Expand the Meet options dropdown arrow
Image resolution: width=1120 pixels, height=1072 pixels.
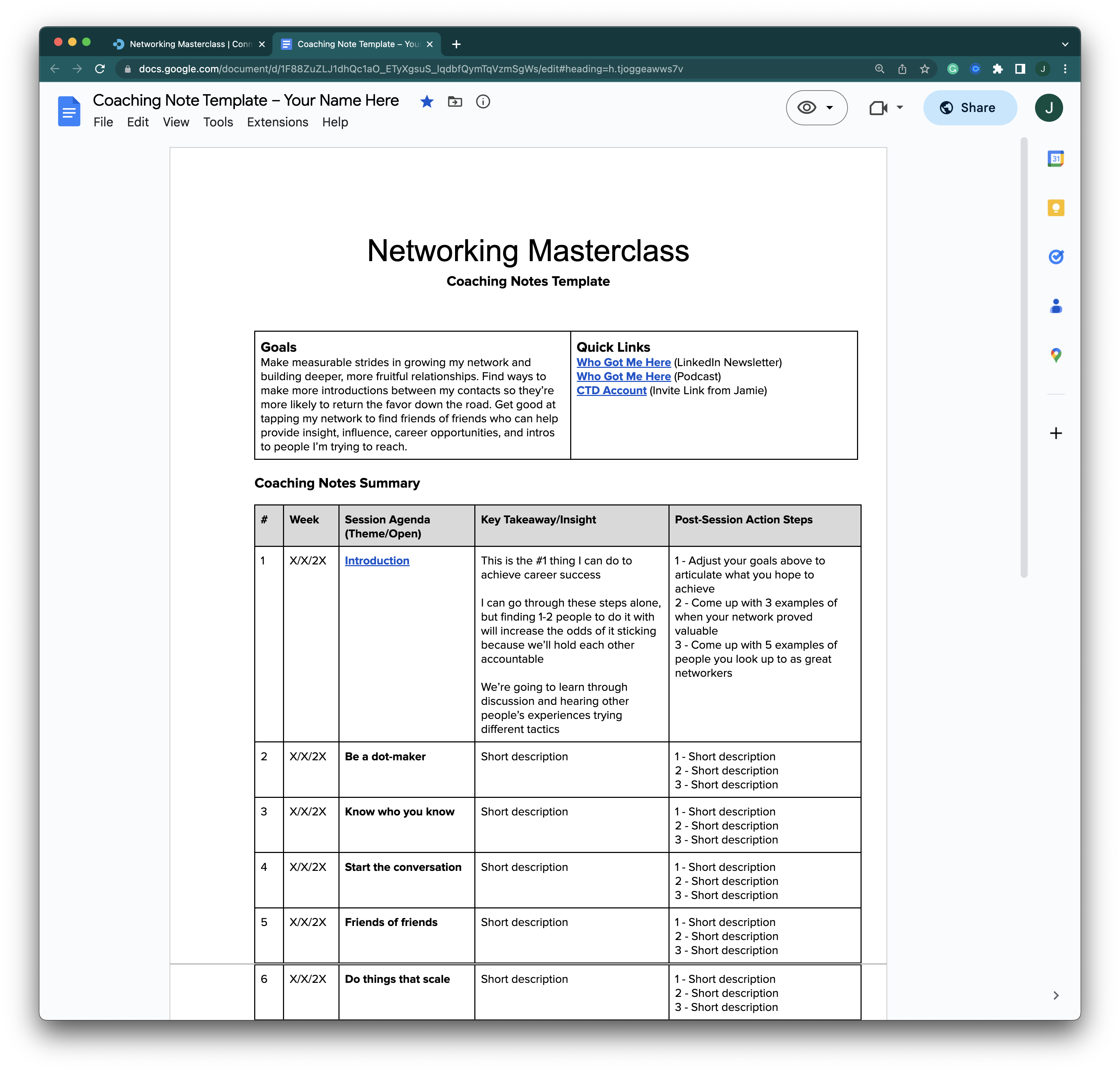pyautogui.click(x=899, y=107)
